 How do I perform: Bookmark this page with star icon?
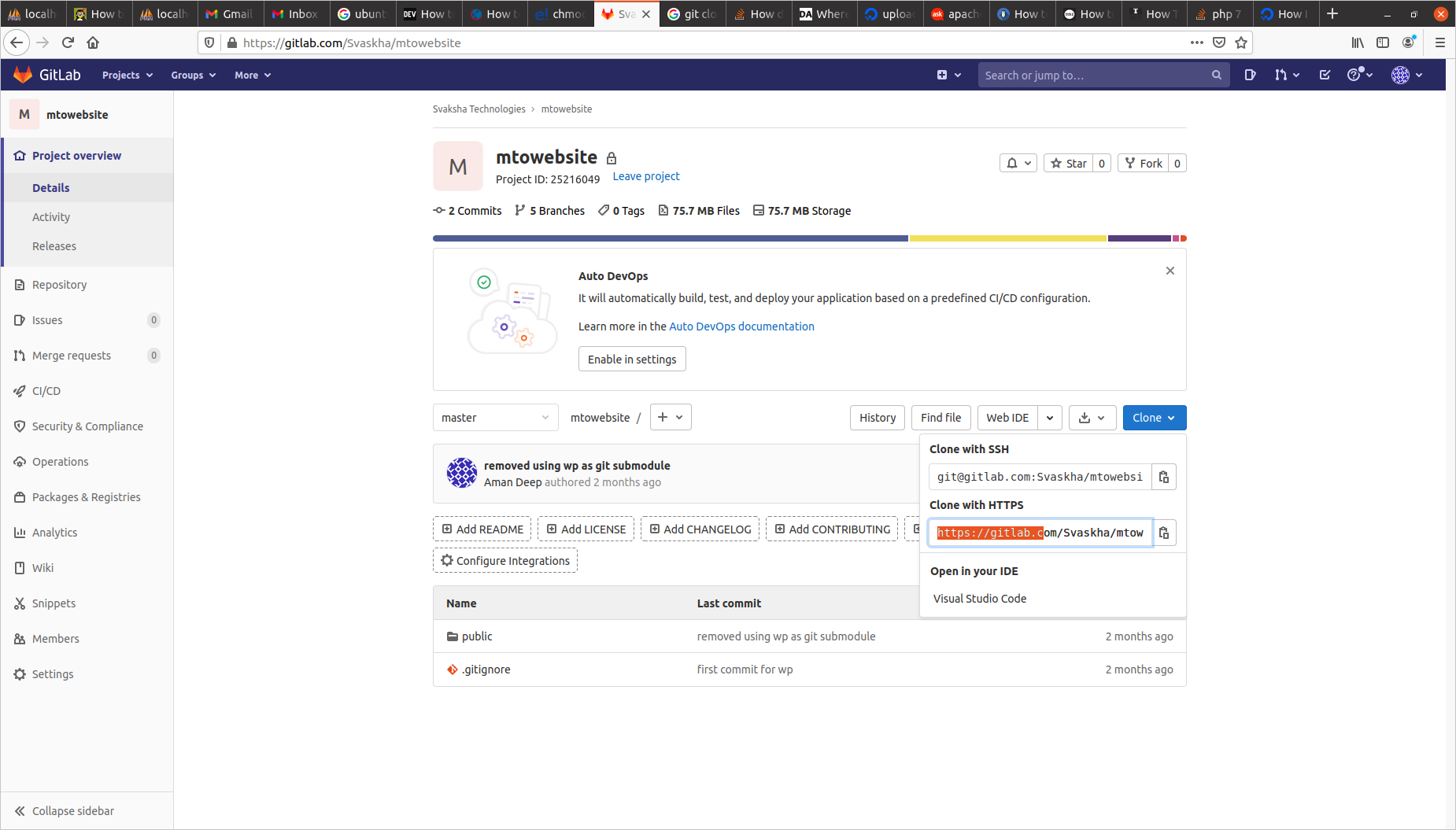click(x=1241, y=42)
